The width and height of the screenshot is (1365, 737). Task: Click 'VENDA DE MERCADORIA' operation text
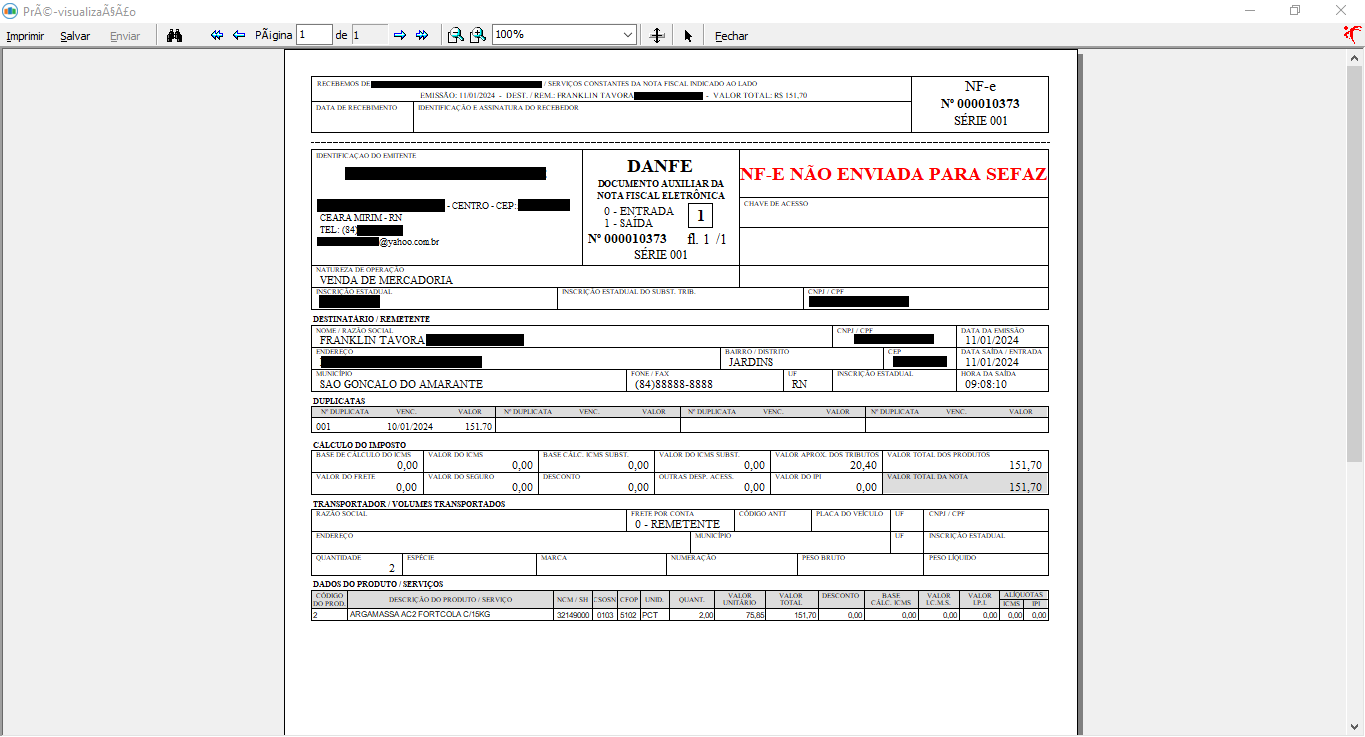click(x=386, y=280)
